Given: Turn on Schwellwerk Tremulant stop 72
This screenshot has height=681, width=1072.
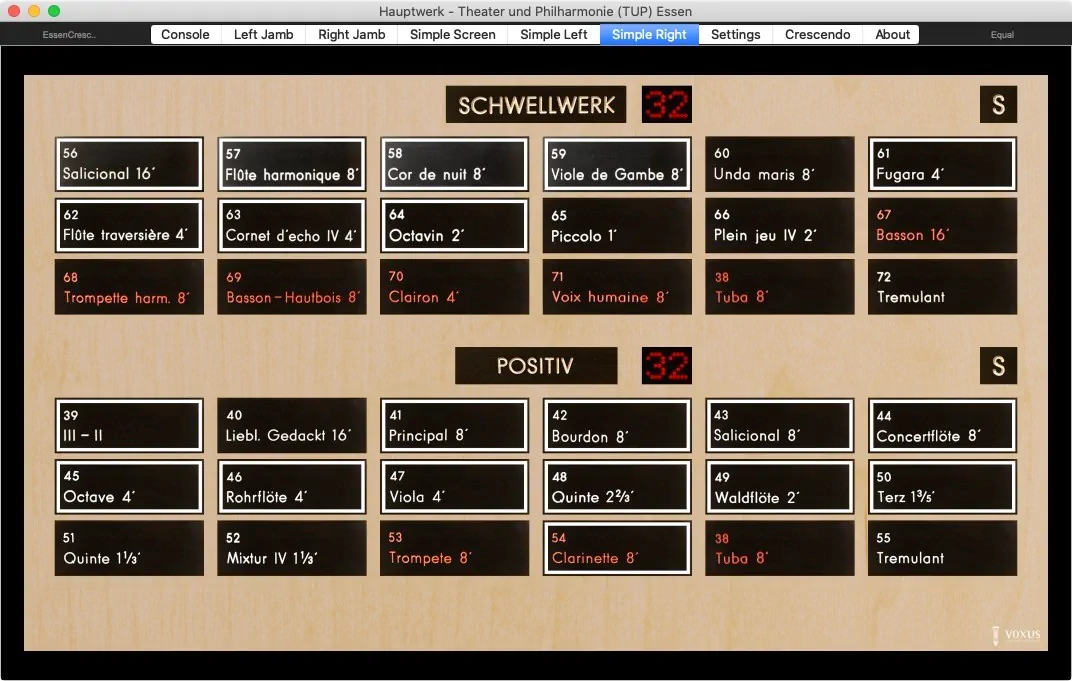Looking at the screenshot, I should [942, 287].
